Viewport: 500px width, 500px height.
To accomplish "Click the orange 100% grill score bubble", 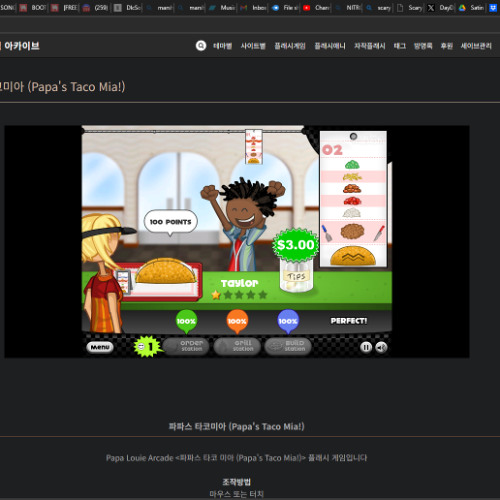I will tap(237, 322).
